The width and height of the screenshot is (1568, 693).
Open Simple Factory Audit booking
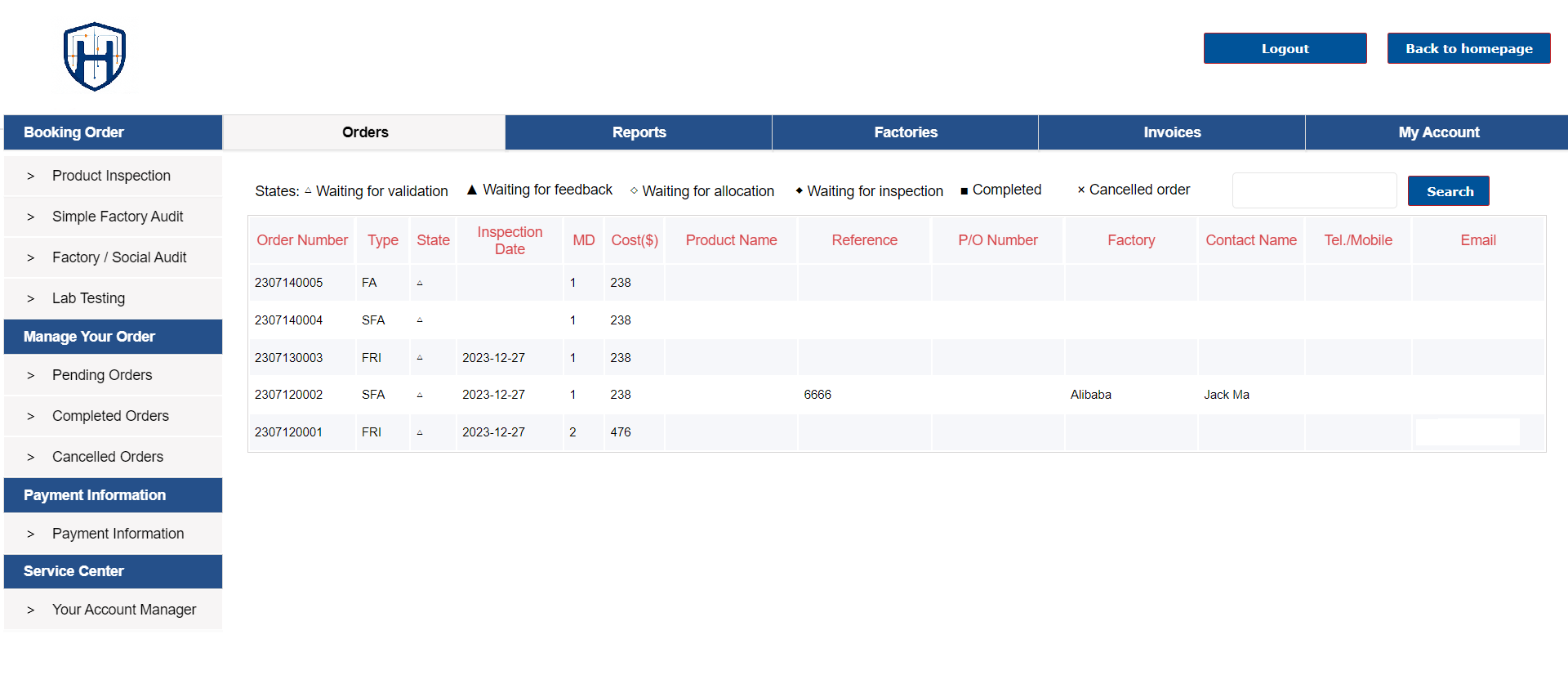[x=113, y=217]
